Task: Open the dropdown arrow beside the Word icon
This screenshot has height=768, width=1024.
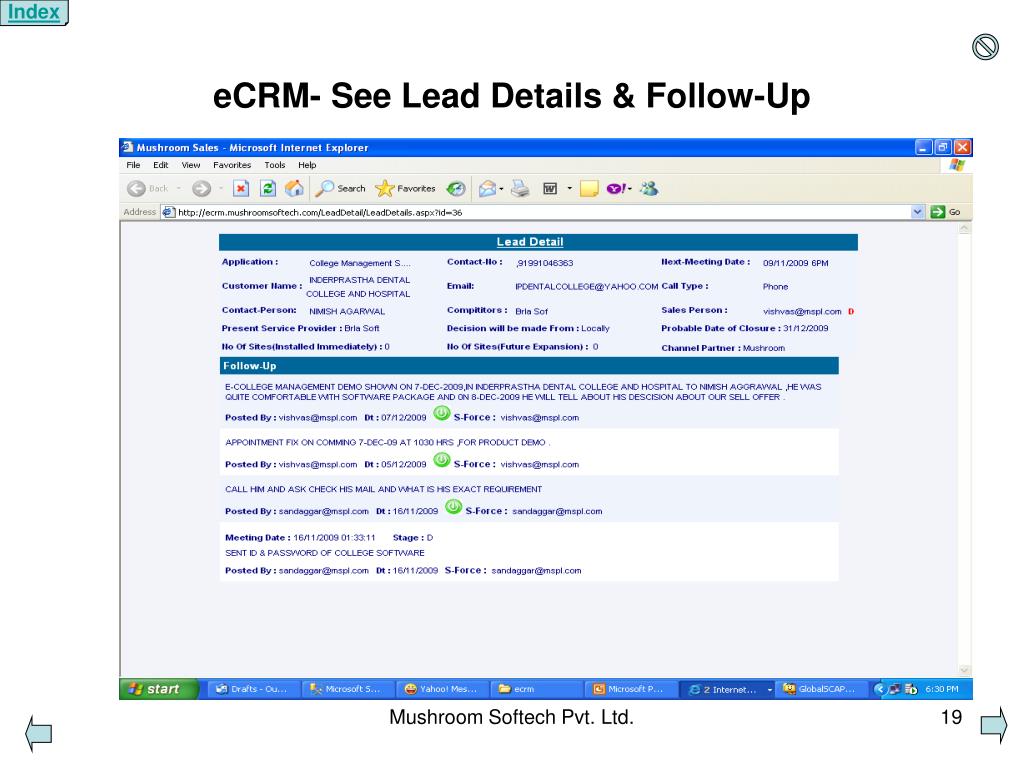Action: click(569, 189)
